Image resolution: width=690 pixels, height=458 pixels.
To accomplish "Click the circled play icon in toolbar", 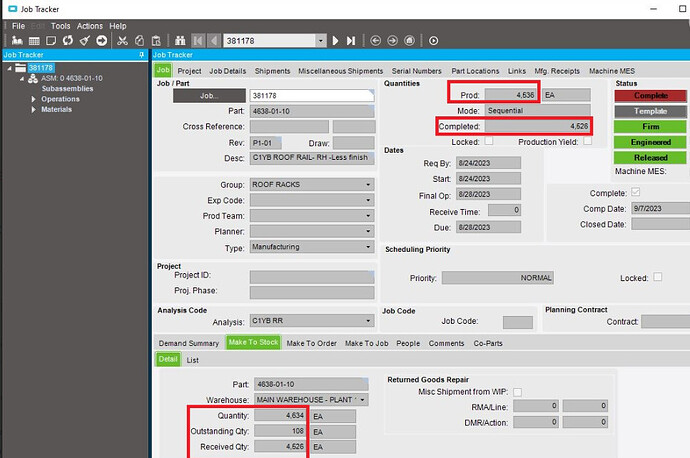I will point(433,40).
